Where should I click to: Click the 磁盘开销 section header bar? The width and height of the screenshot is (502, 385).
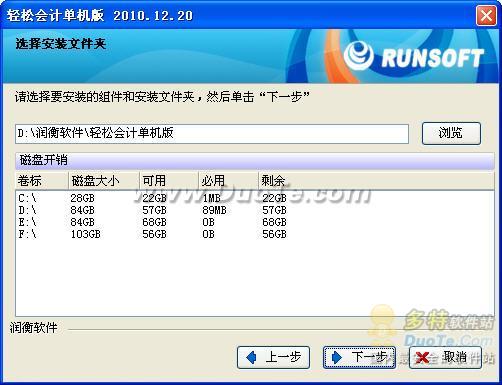pos(255,160)
